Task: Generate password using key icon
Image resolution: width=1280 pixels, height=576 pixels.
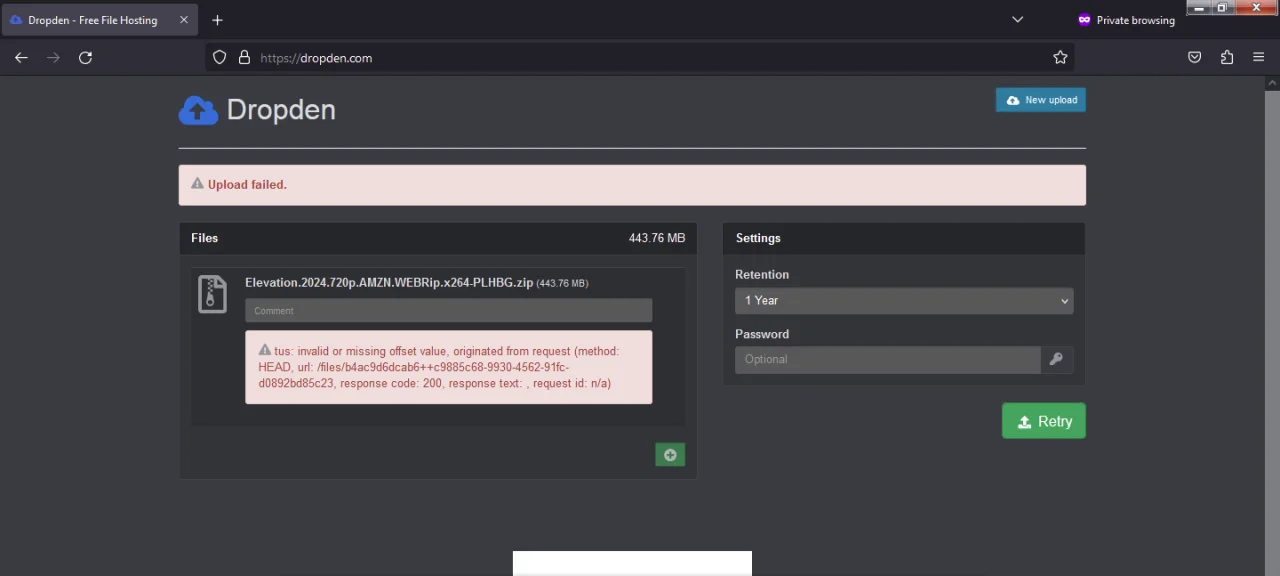Action: coord(1056,359)
